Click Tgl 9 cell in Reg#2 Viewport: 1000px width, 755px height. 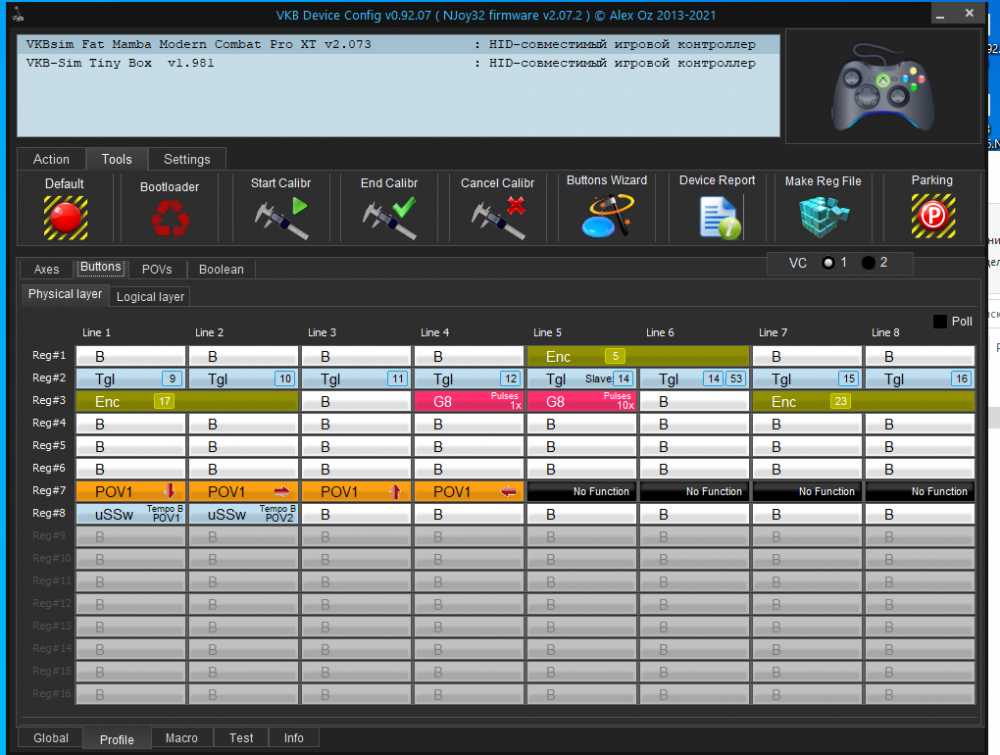(x=131, y=379)
